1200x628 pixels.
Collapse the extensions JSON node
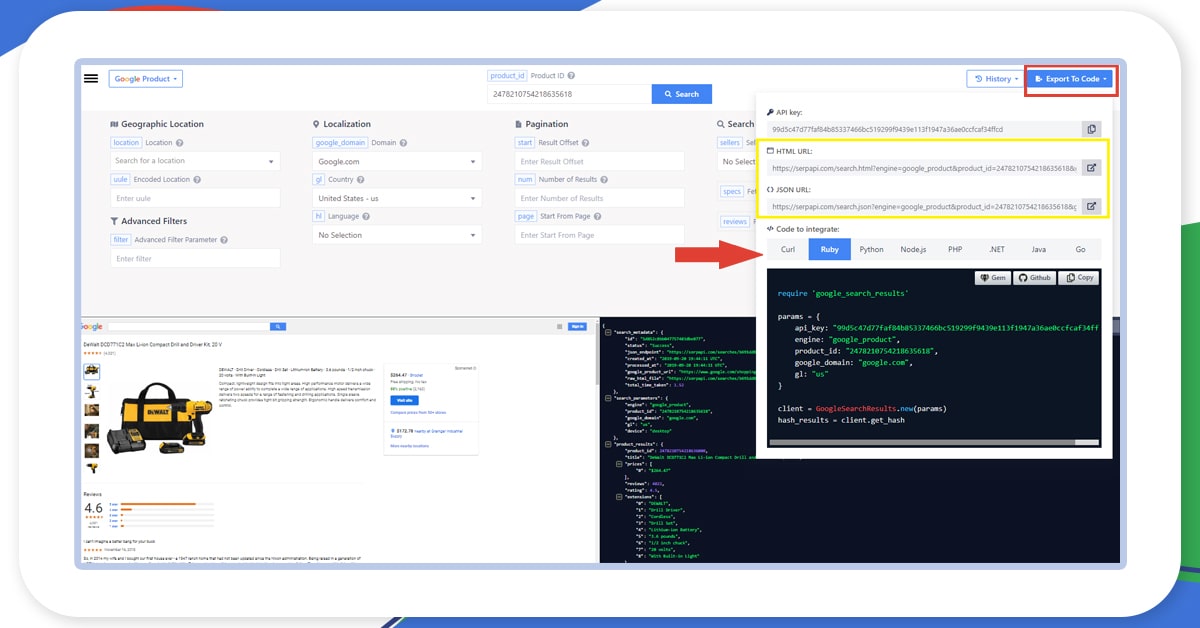620,496
